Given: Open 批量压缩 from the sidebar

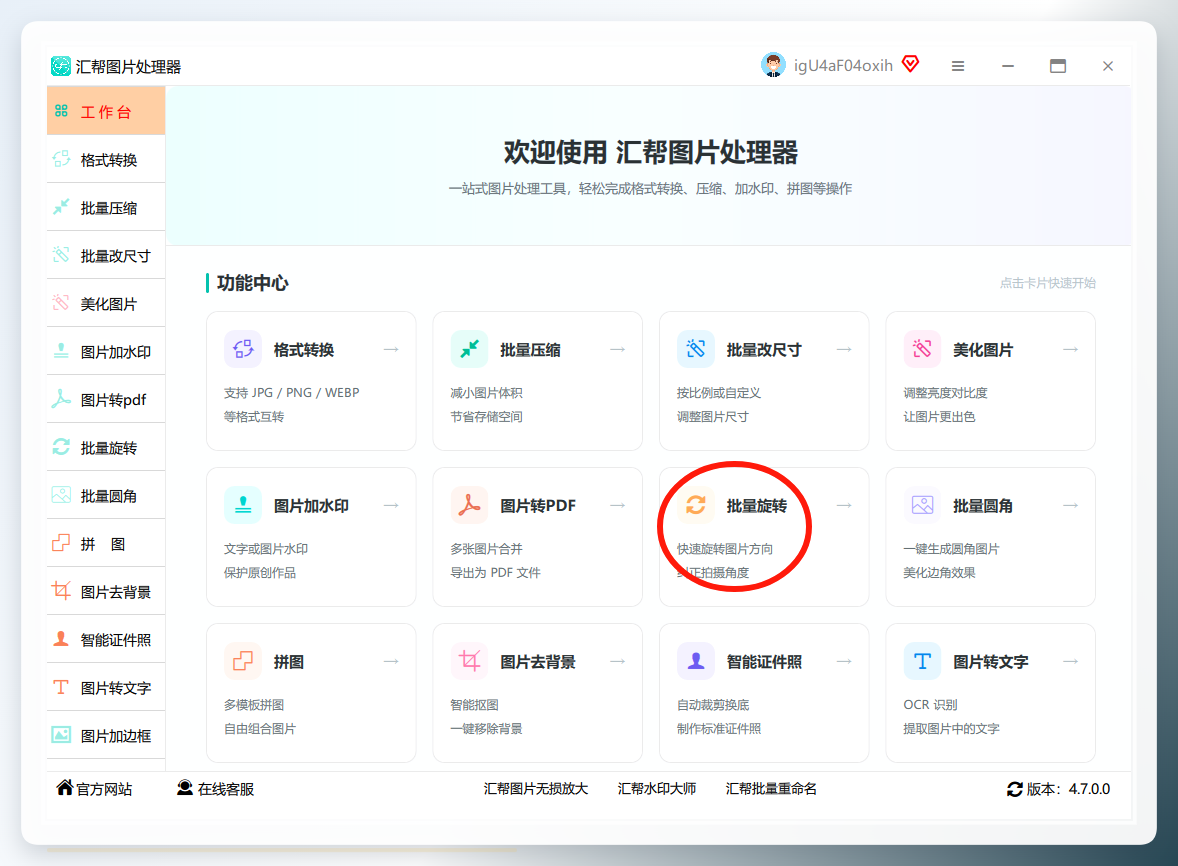Looking at the screenshot, I should pos(106,207).
